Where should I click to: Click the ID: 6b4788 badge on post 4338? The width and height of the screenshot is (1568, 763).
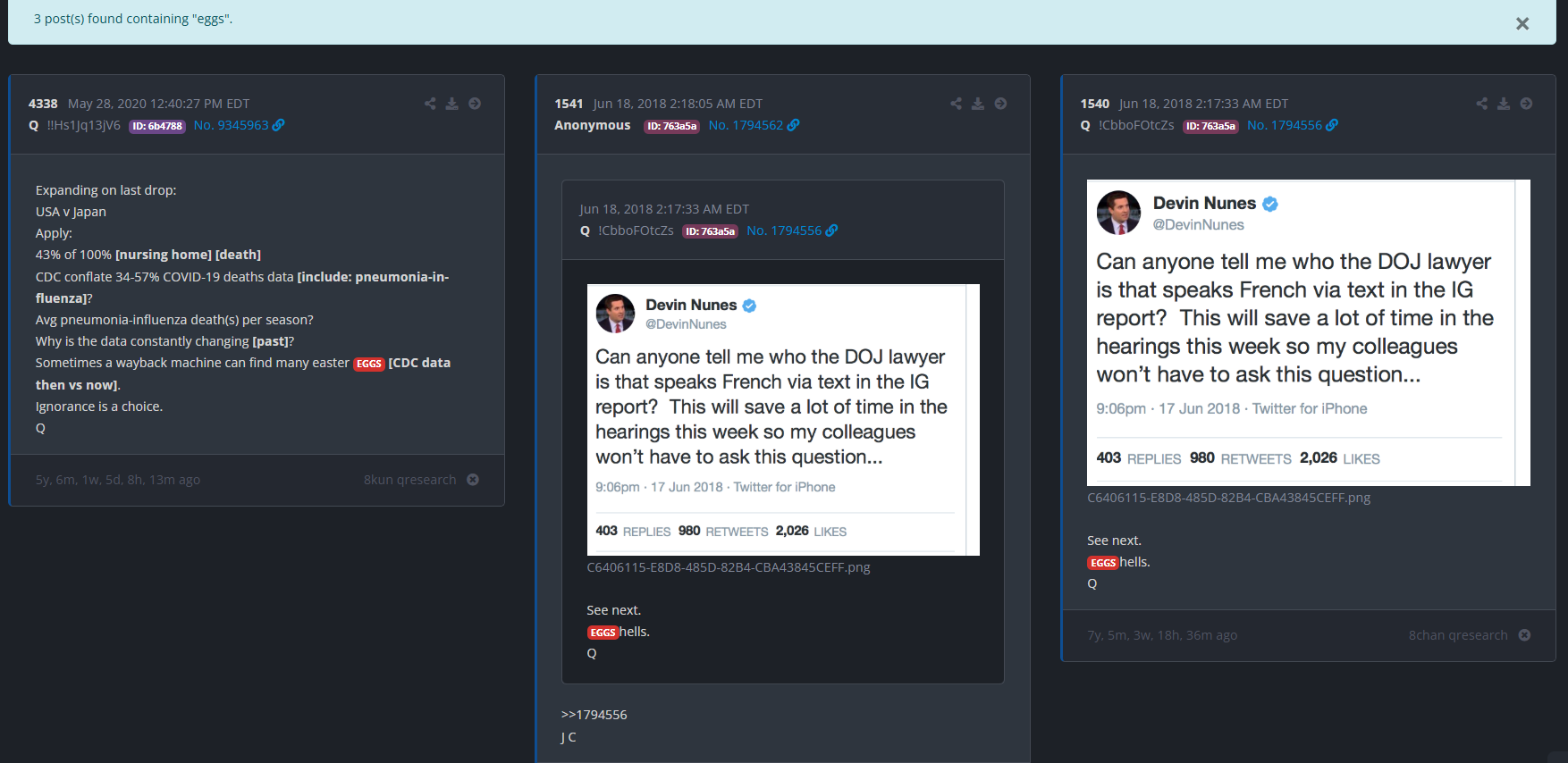tap(157, 126)
